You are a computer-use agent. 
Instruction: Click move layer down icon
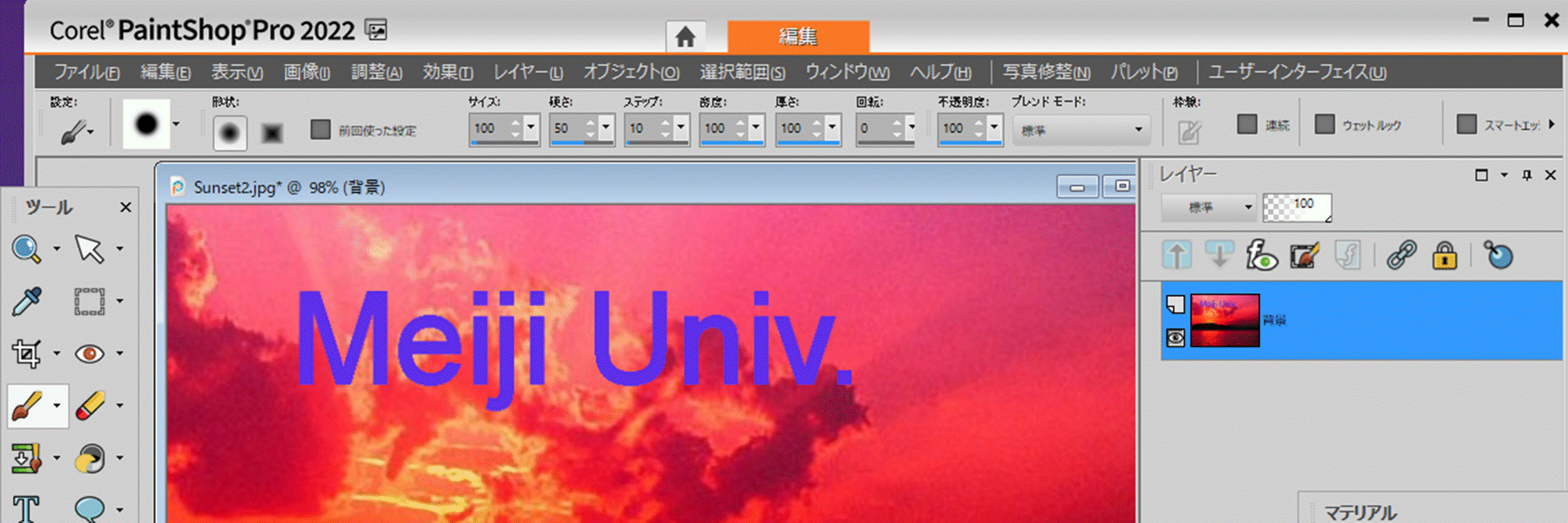point(1219,255)
